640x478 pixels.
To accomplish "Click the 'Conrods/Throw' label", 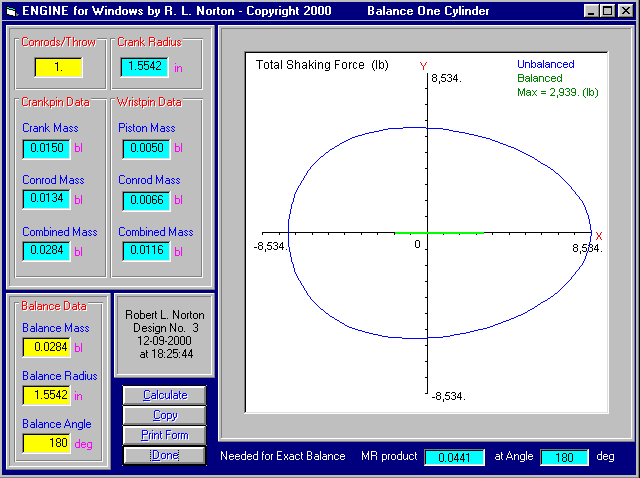I will 58,42.
